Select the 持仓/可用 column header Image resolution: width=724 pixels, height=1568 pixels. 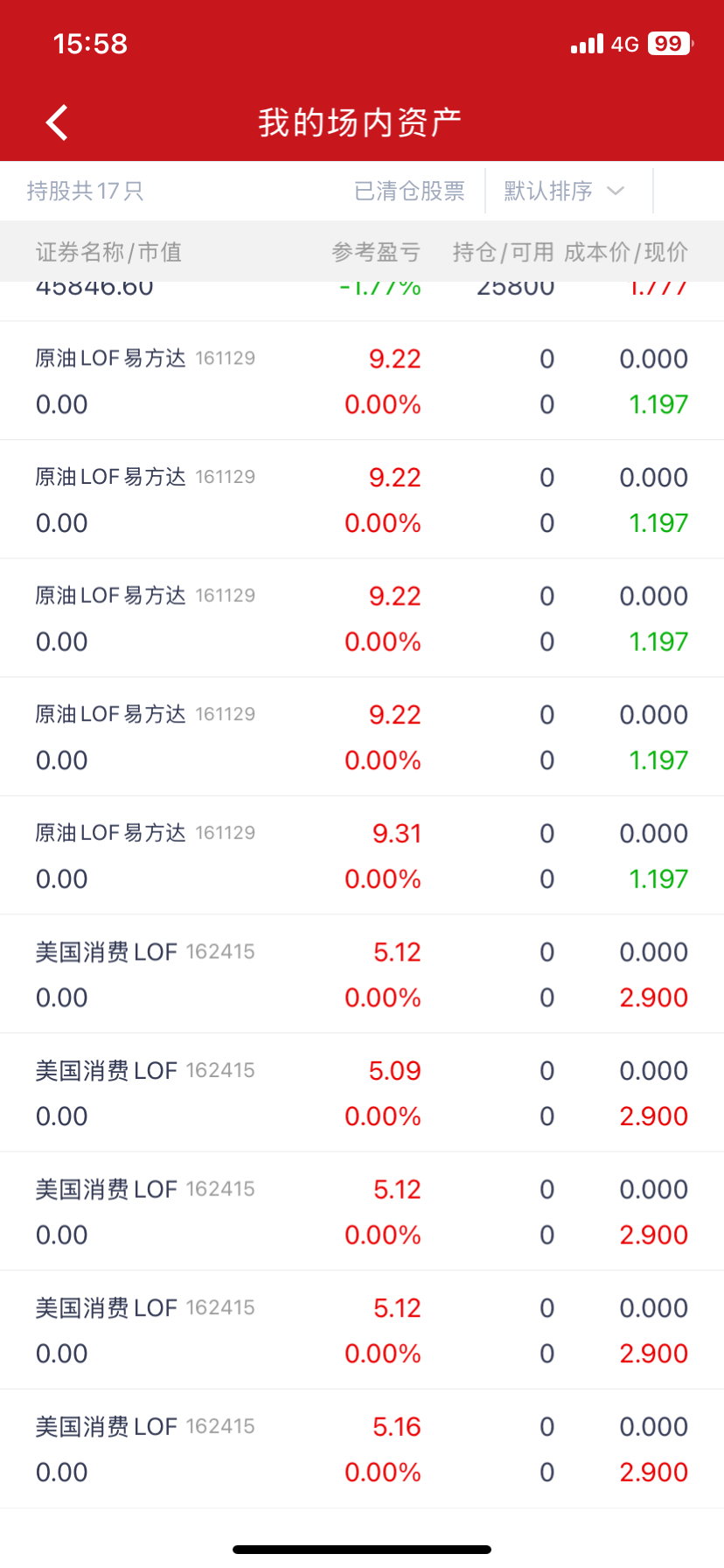503,252
